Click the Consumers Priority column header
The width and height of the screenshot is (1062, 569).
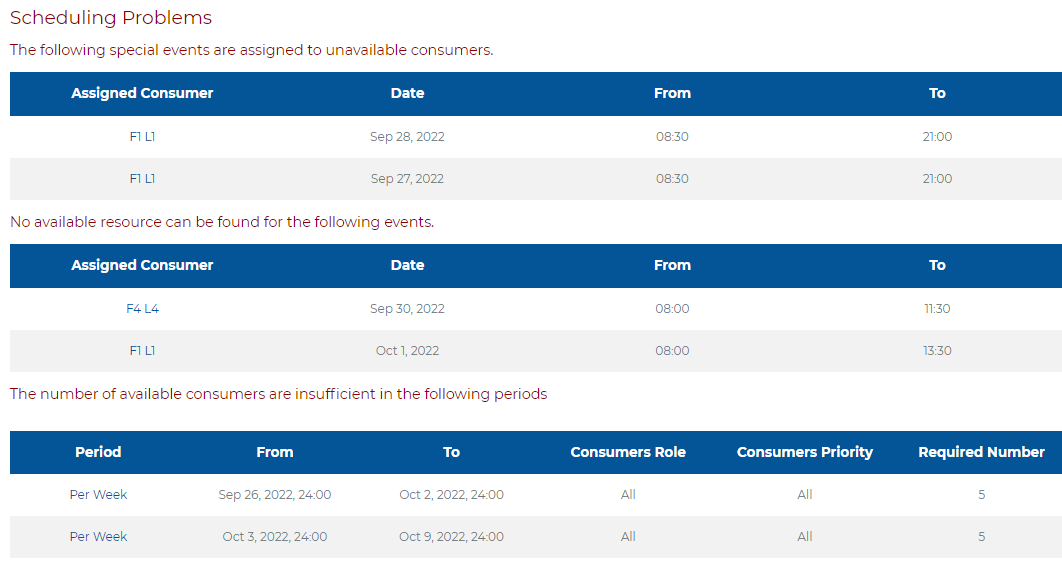coord(805,452)
